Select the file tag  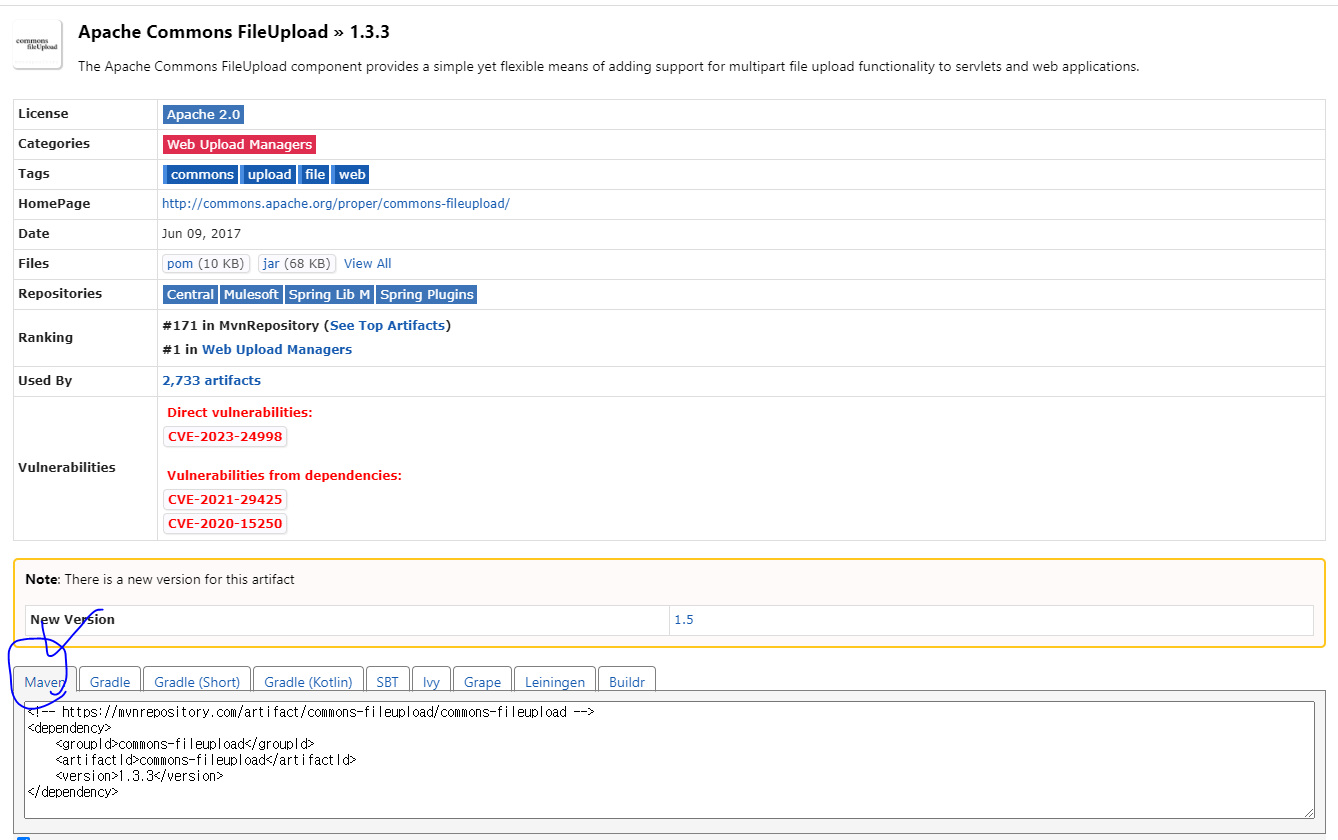click(315, 174)
